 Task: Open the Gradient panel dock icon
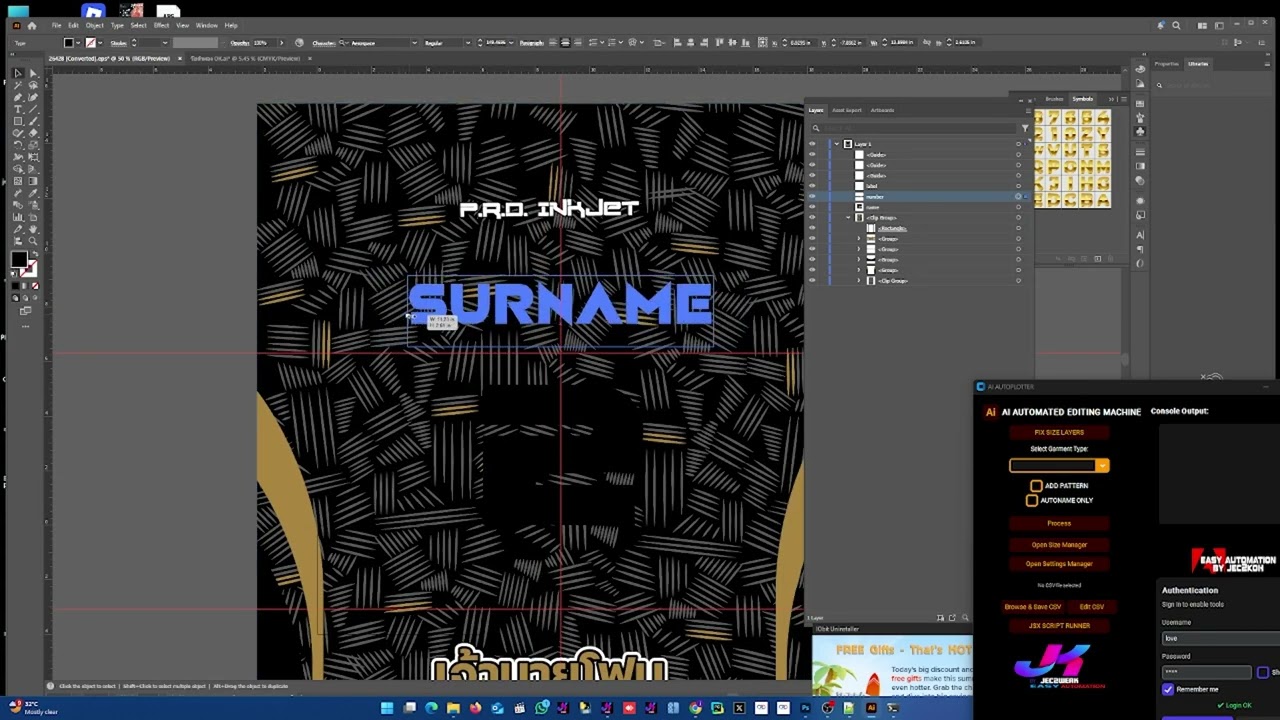tap(1140, 167)
